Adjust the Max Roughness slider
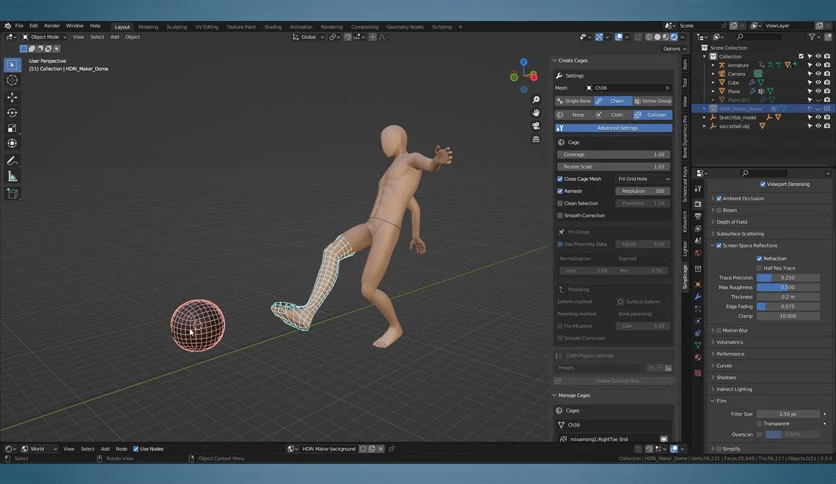 (787, 287)
